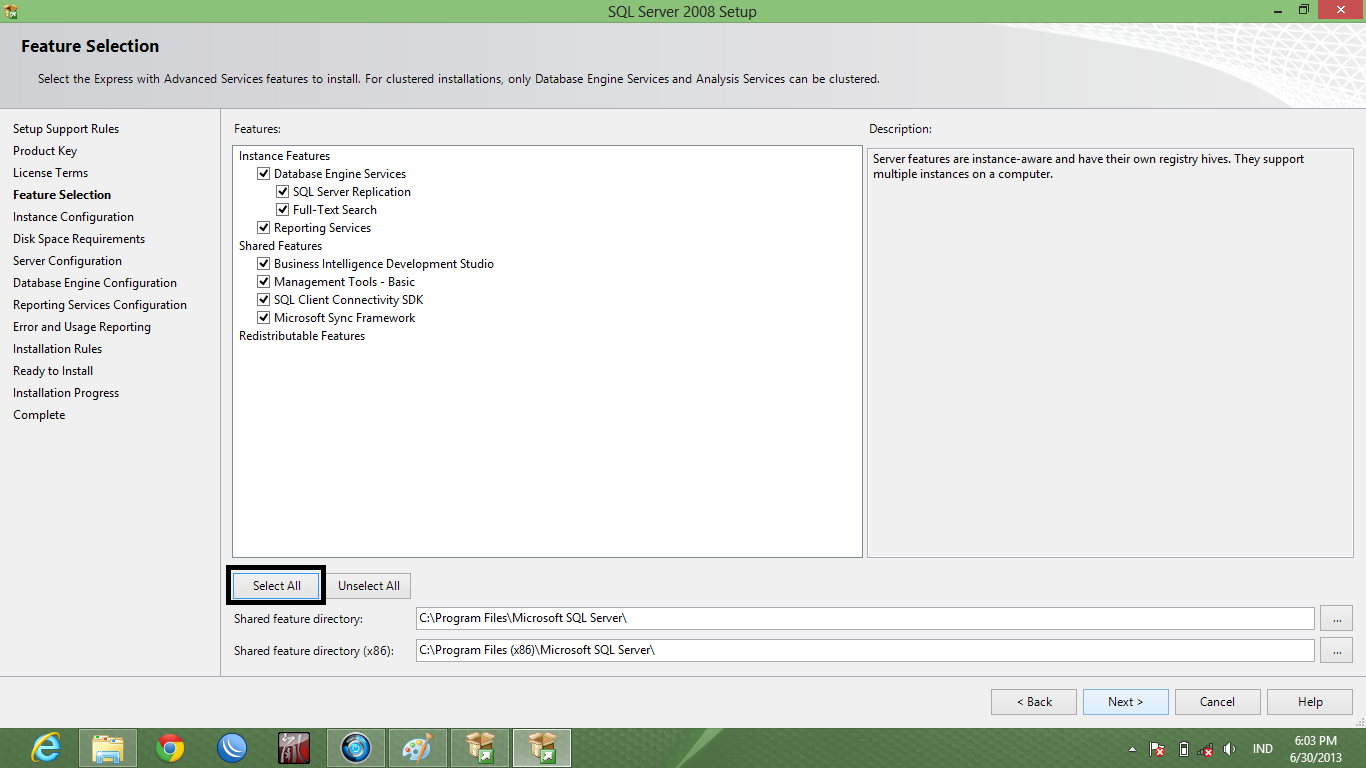Proceed with the Next button
Screen dimensions: 1366x768
click(1126, 702)
